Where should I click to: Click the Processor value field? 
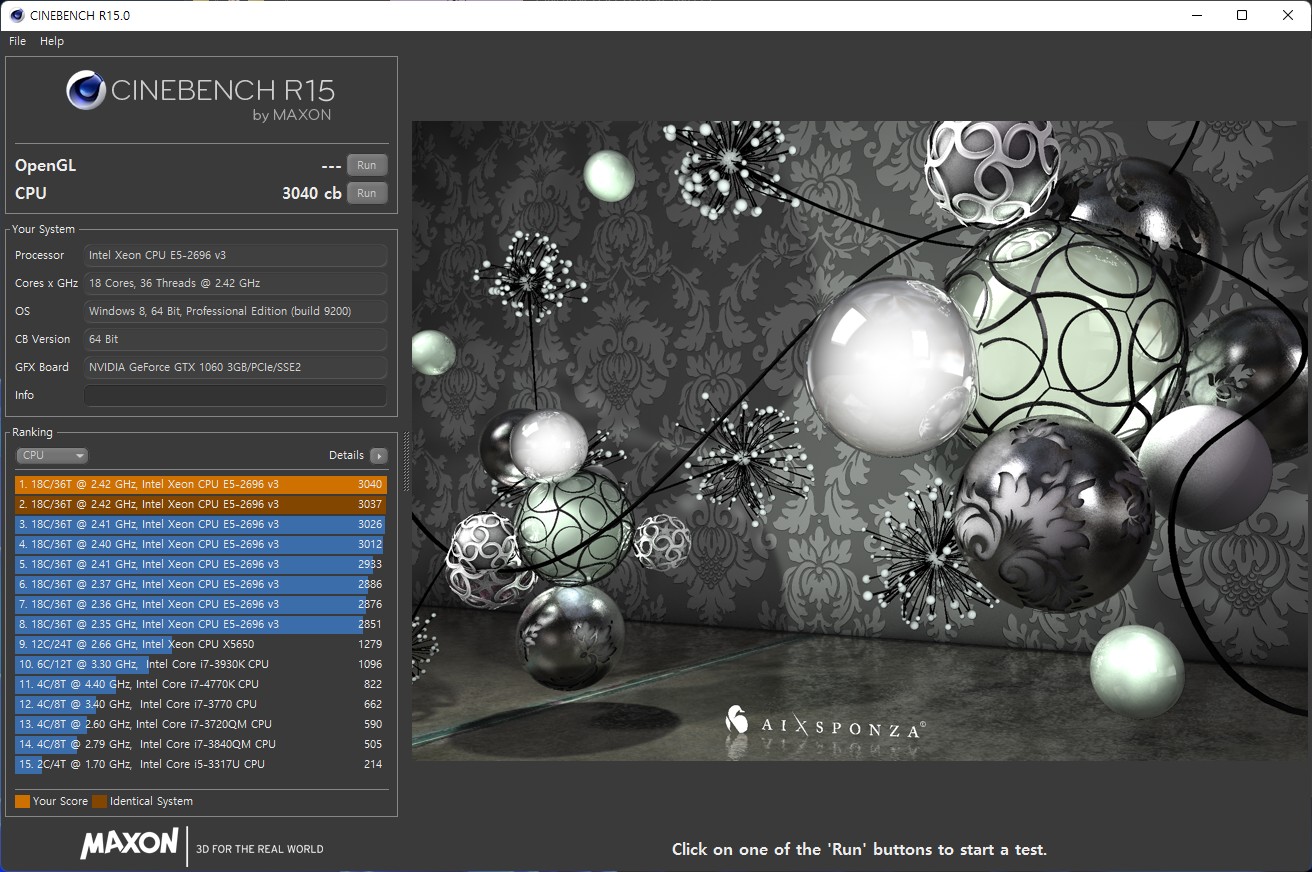pos(236,255)
